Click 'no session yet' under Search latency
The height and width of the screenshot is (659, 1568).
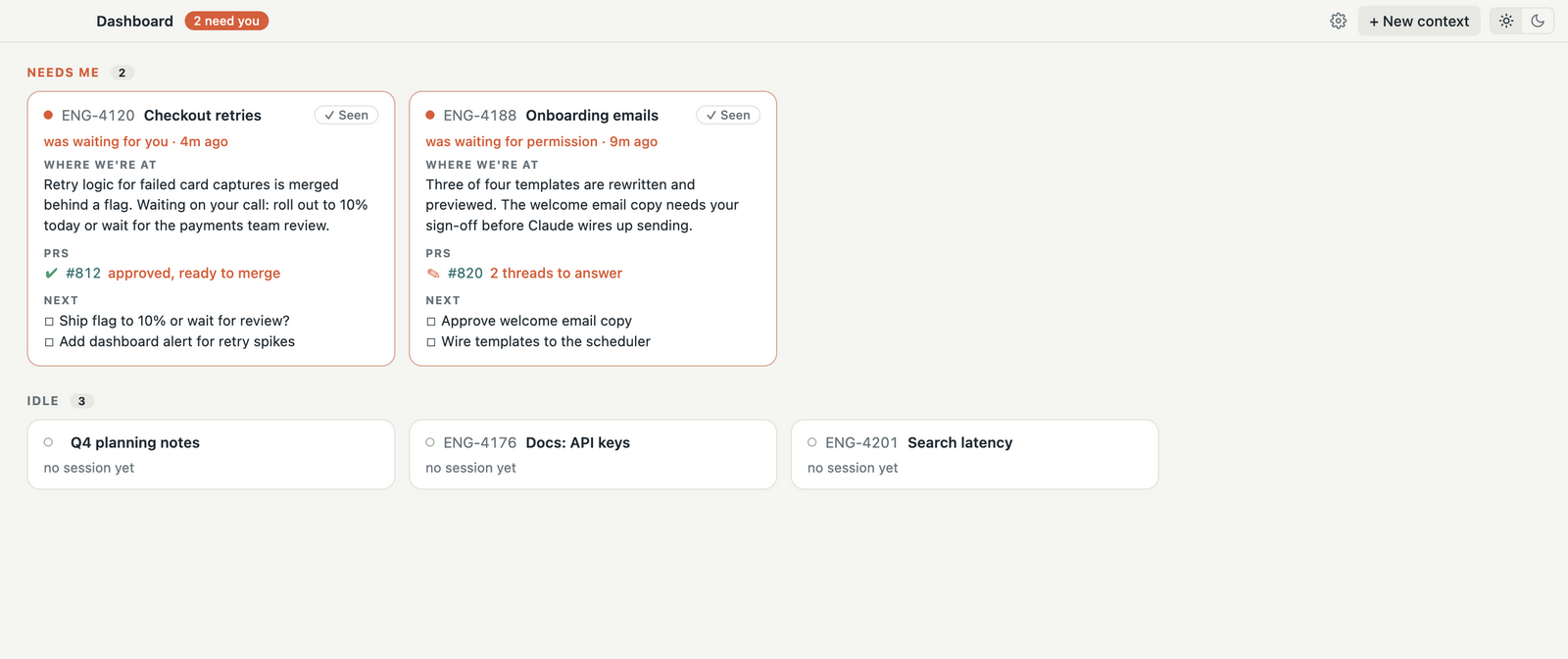click(x=853, y=468)
